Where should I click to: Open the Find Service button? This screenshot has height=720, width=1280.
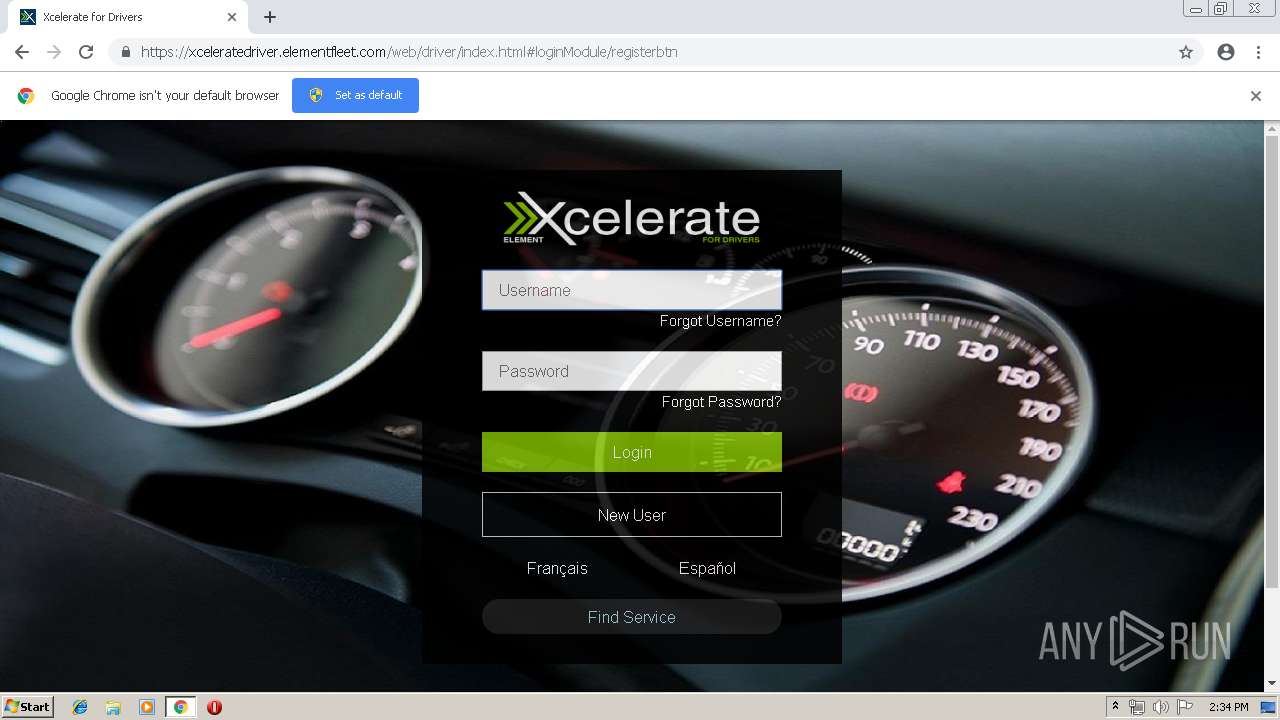click(632, 617)
